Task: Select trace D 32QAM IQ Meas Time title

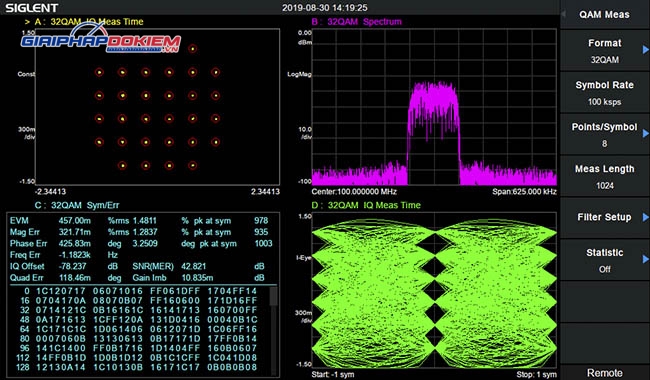Action: pos(366,205)
